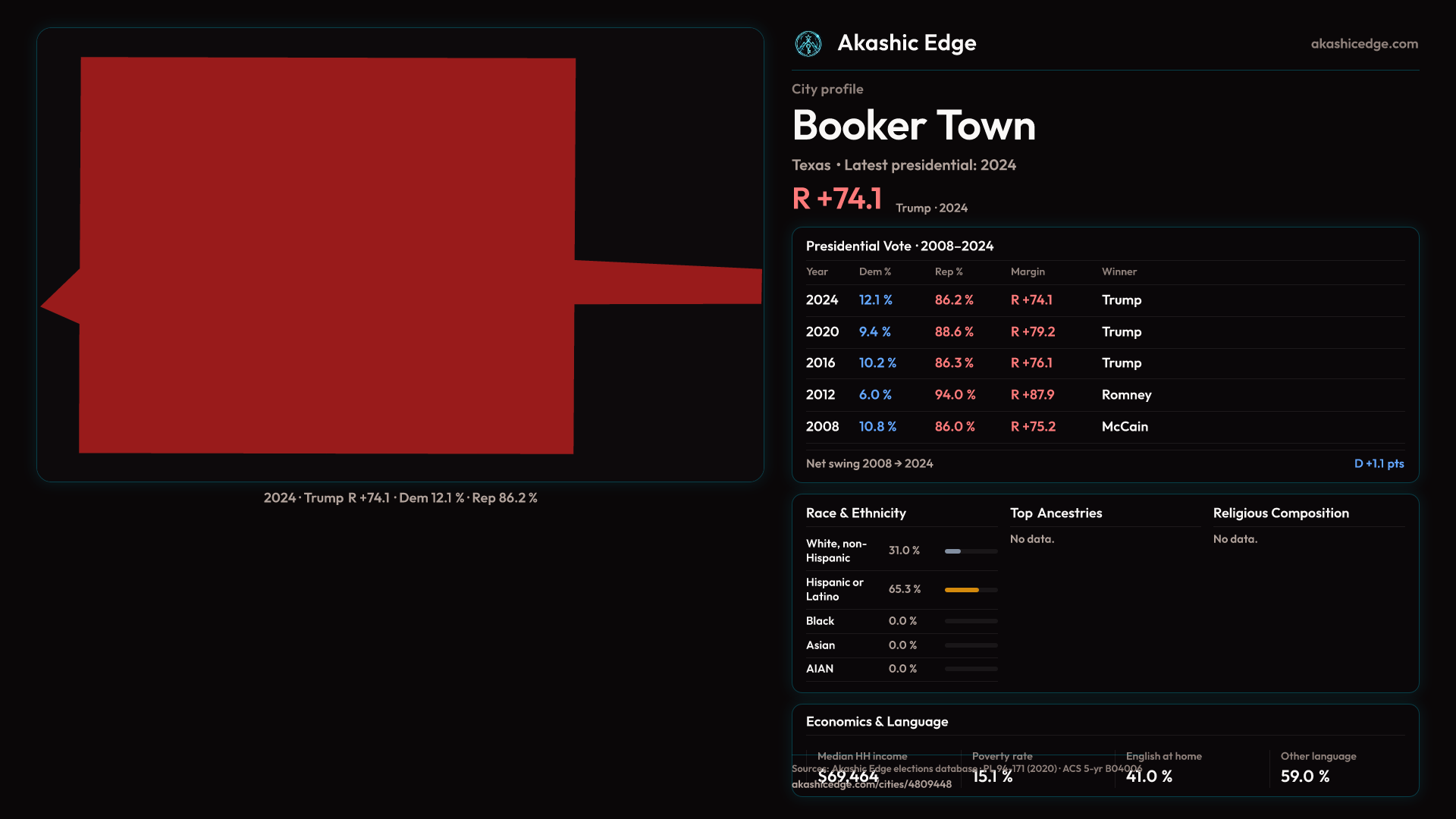
Task: Open the akashicedge.com link at top right
Action: click(x=1363, y=44)
